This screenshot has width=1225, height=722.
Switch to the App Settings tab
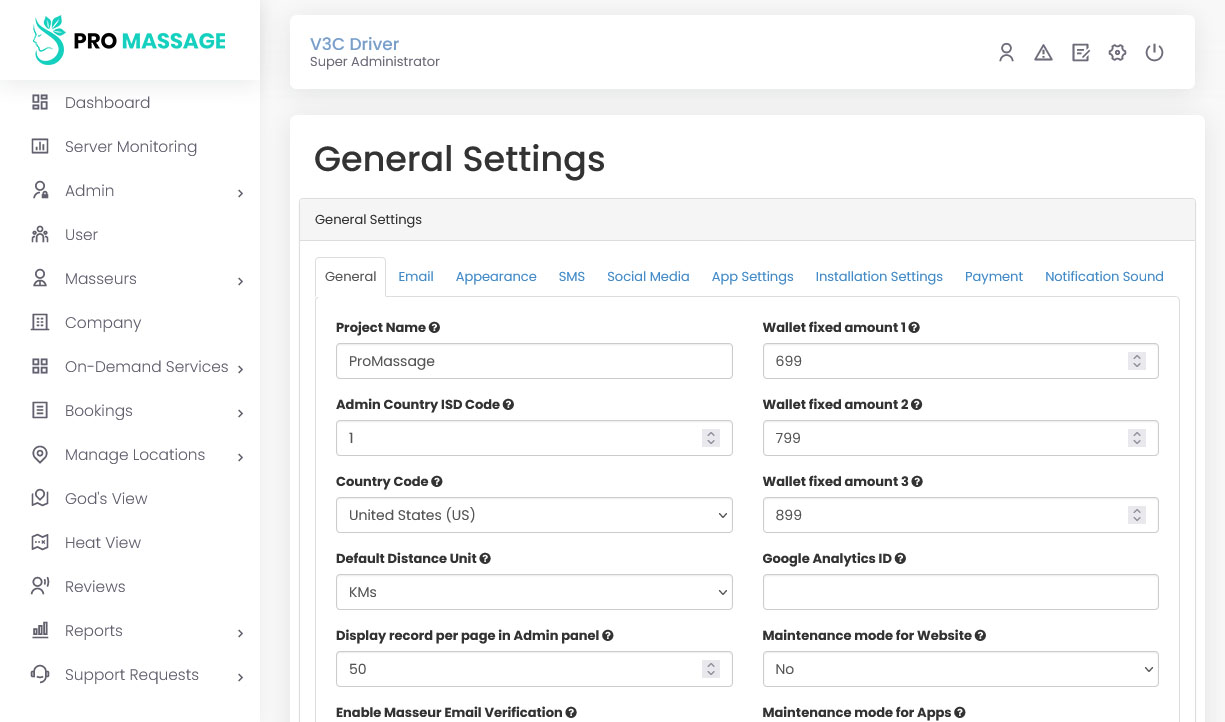pyautogui.click(x=753, y=277)
